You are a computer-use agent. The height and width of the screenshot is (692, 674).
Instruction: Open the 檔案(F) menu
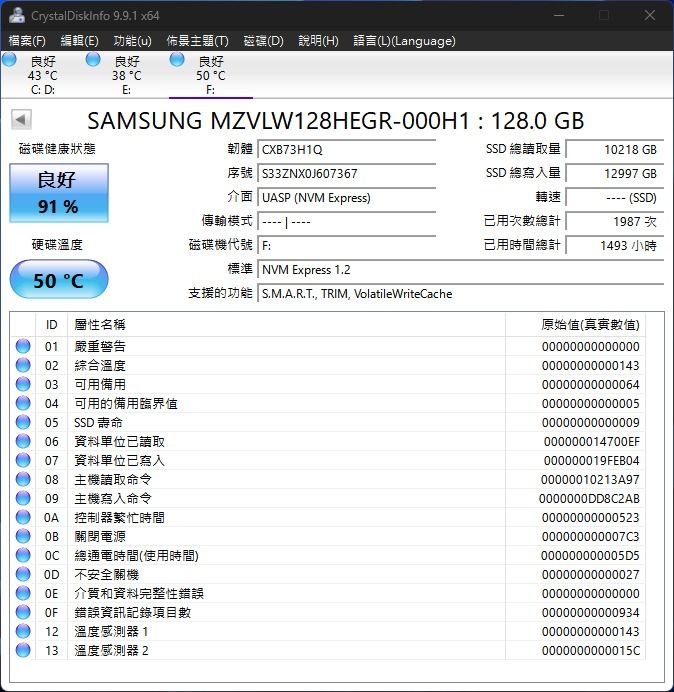[27, 41]
